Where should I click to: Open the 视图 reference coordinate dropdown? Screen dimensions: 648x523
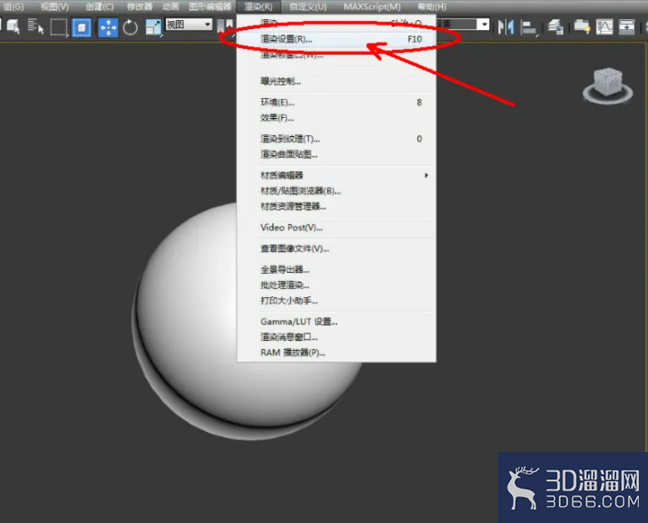[x=189, y=24]
